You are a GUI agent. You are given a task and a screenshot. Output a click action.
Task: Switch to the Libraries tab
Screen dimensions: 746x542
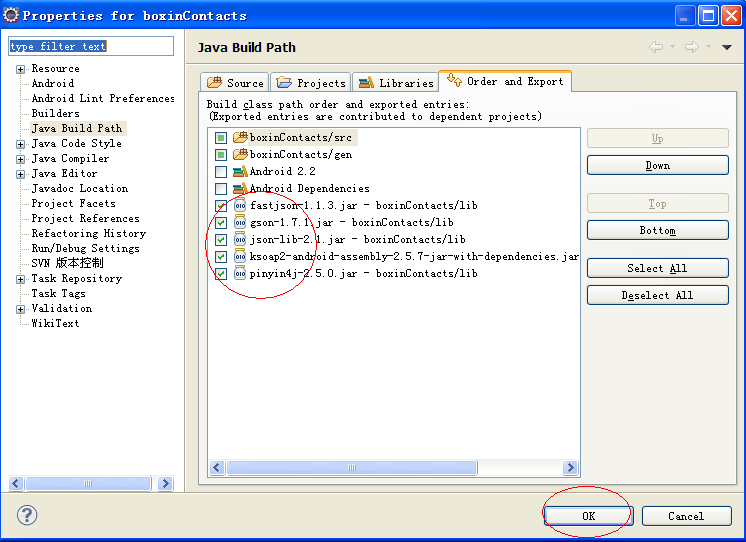(395, 82)
